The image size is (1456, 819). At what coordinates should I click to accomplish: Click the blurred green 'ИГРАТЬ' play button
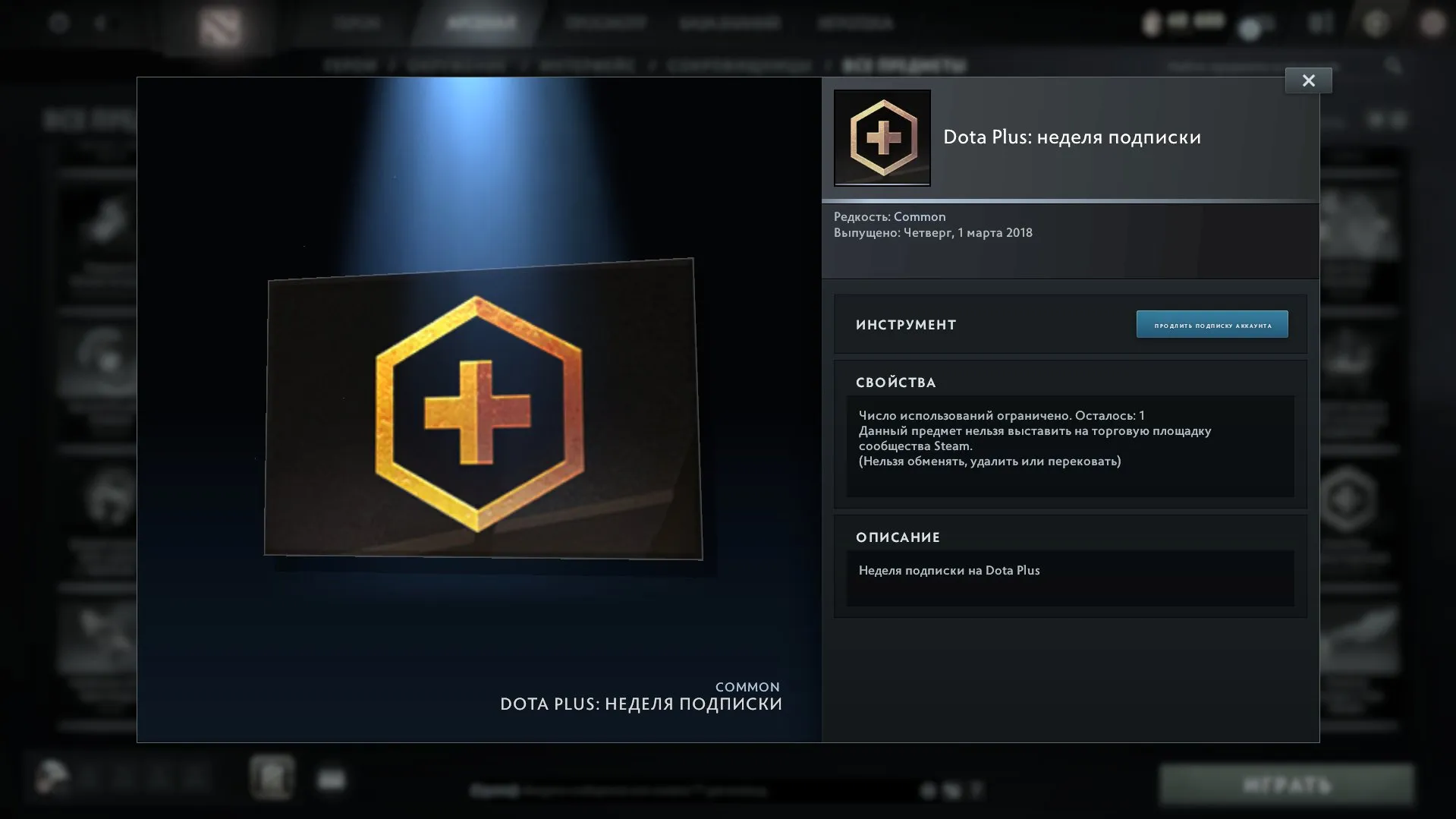coord(1287,784)
